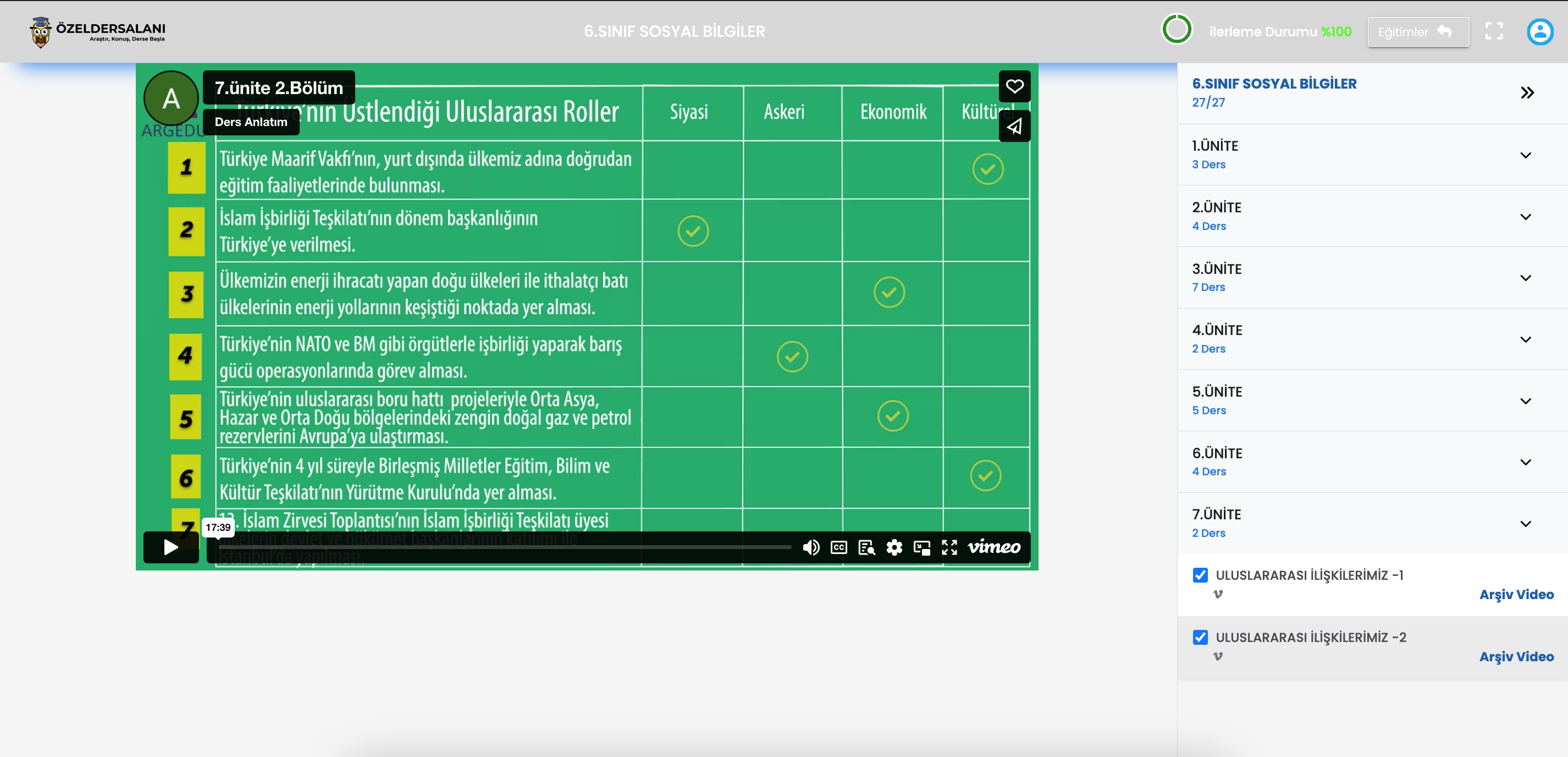The width and height of the screenshot is (1568, 757).
Task: Expand the 3.ÜNİTE lesson list
Action: [x=1525, y=278]
